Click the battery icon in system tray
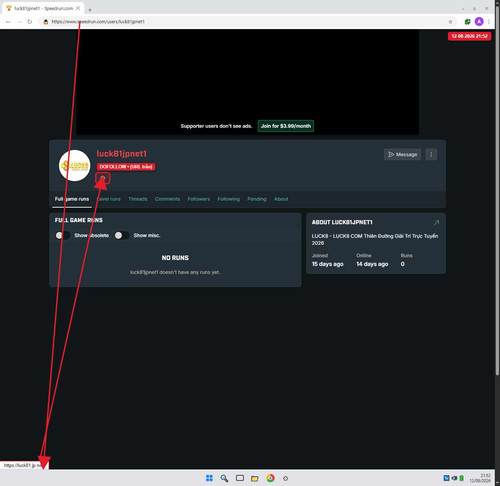Viewport: 500px width, 486px height. pyautogui.click(x=461, y=478)
